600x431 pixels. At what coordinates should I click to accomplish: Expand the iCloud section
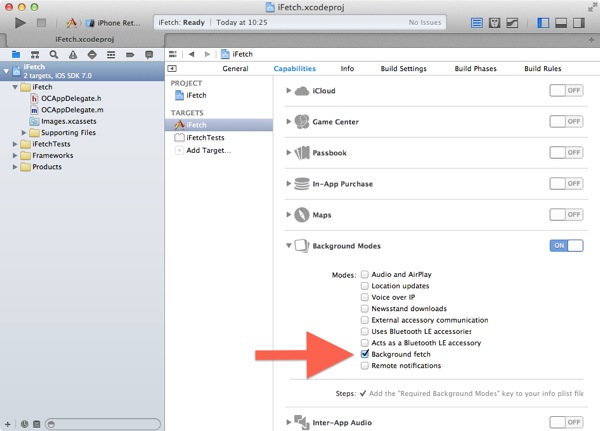point(289,91)
